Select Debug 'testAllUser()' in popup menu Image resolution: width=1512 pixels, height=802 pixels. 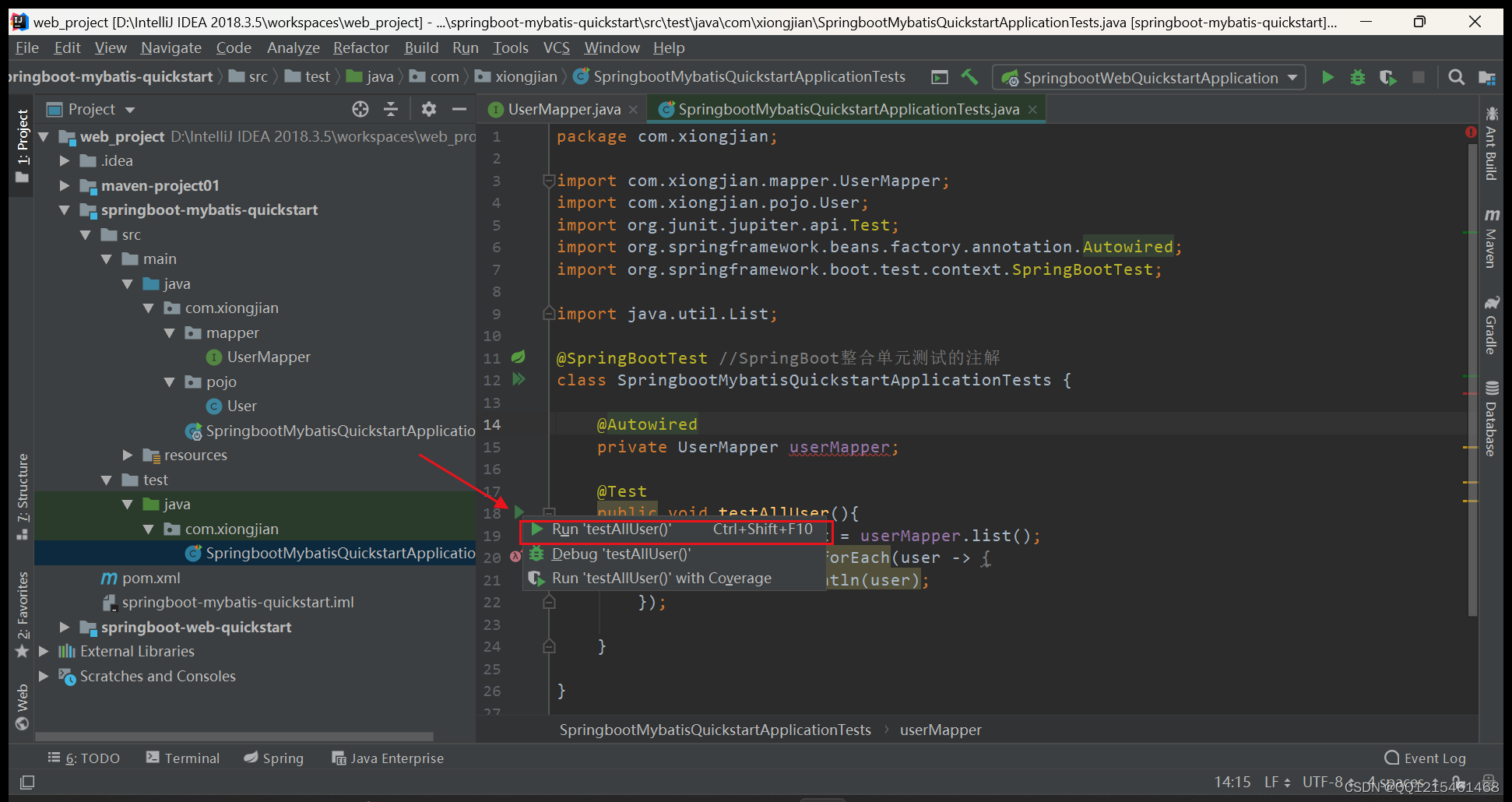(674, 554)
